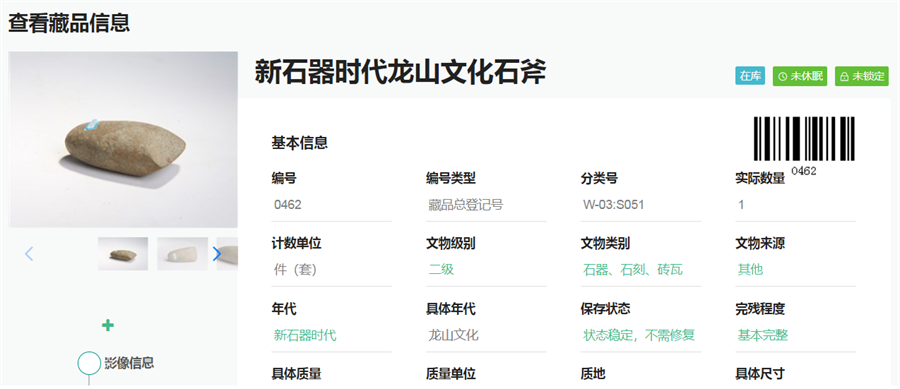This screenshot has height=389, width=900.
Task: Click the 新石器时代 era link
Action: (305, 335)
